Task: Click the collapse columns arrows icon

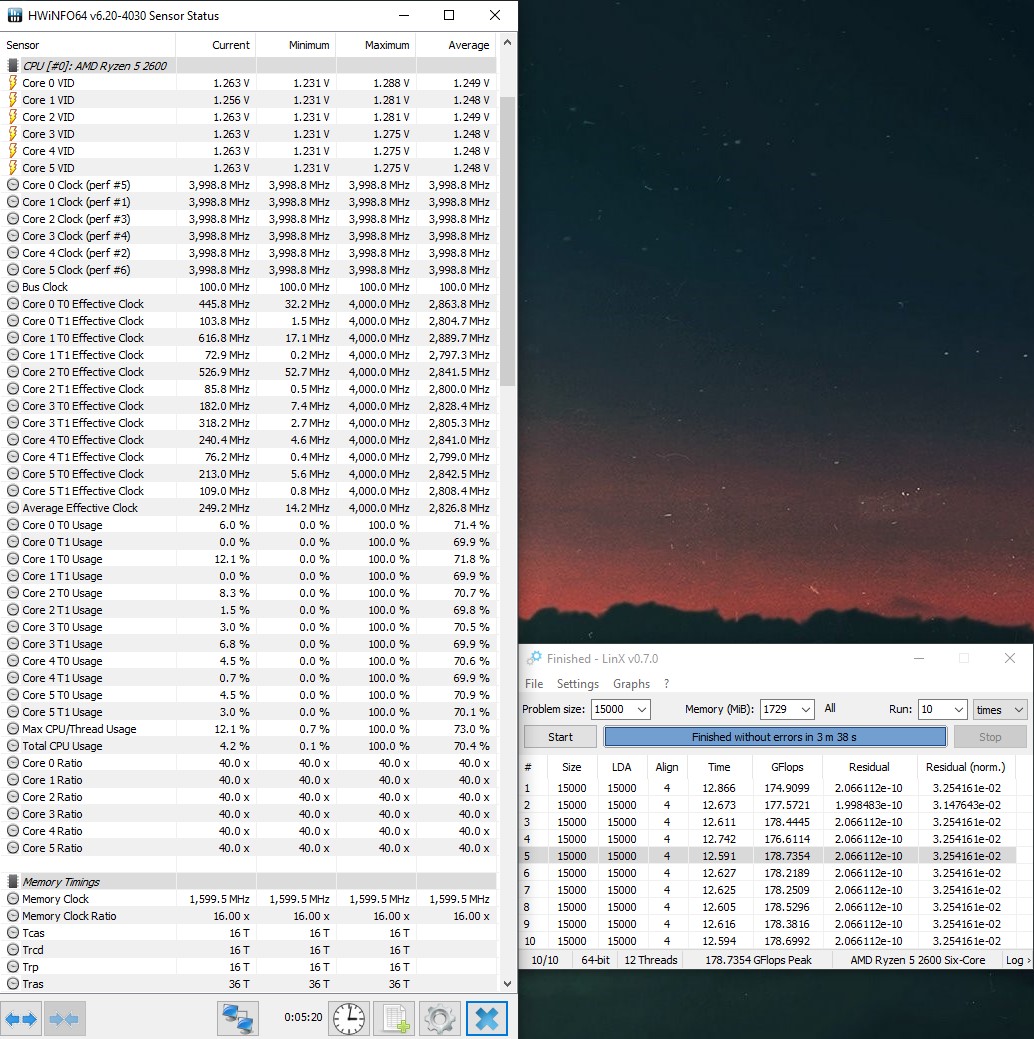Action: pos(64,1018)
